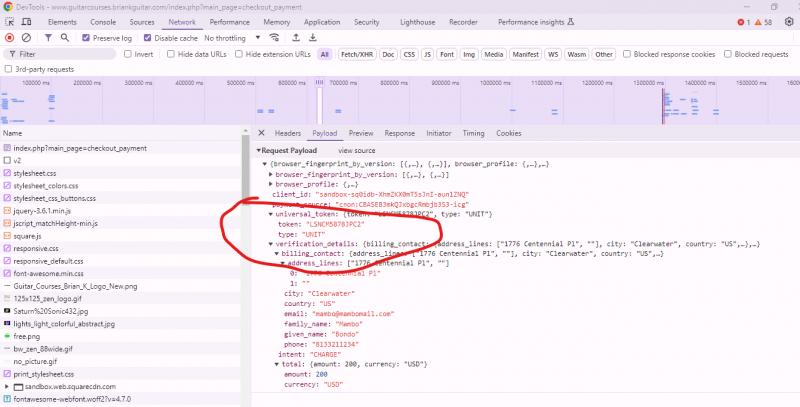Import HAR file upload icon
Image resolution: width=800 pixels, height=407 pixels.
coord(295,38)
